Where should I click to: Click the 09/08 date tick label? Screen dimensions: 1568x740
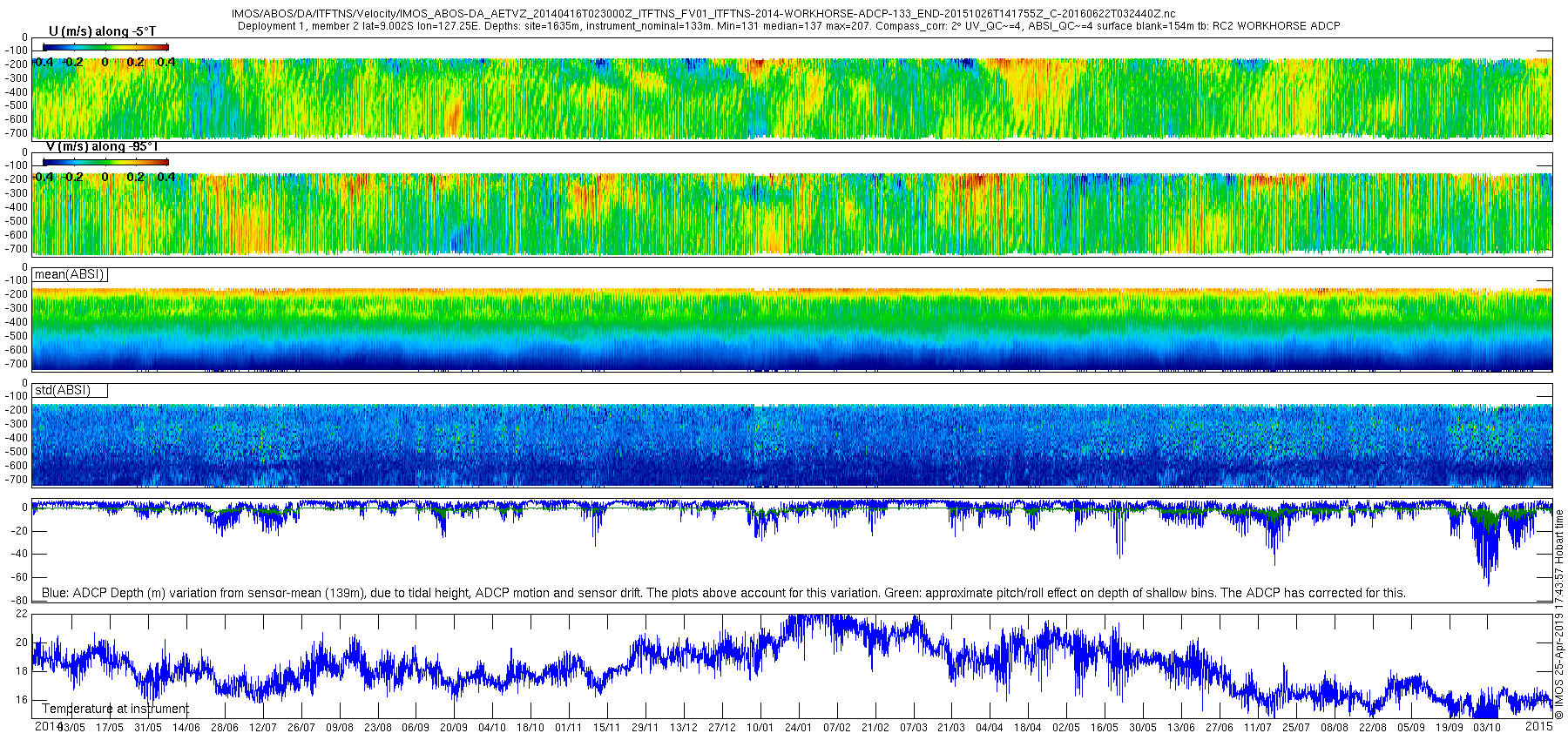pyautogui.click(x=340, y=728)
